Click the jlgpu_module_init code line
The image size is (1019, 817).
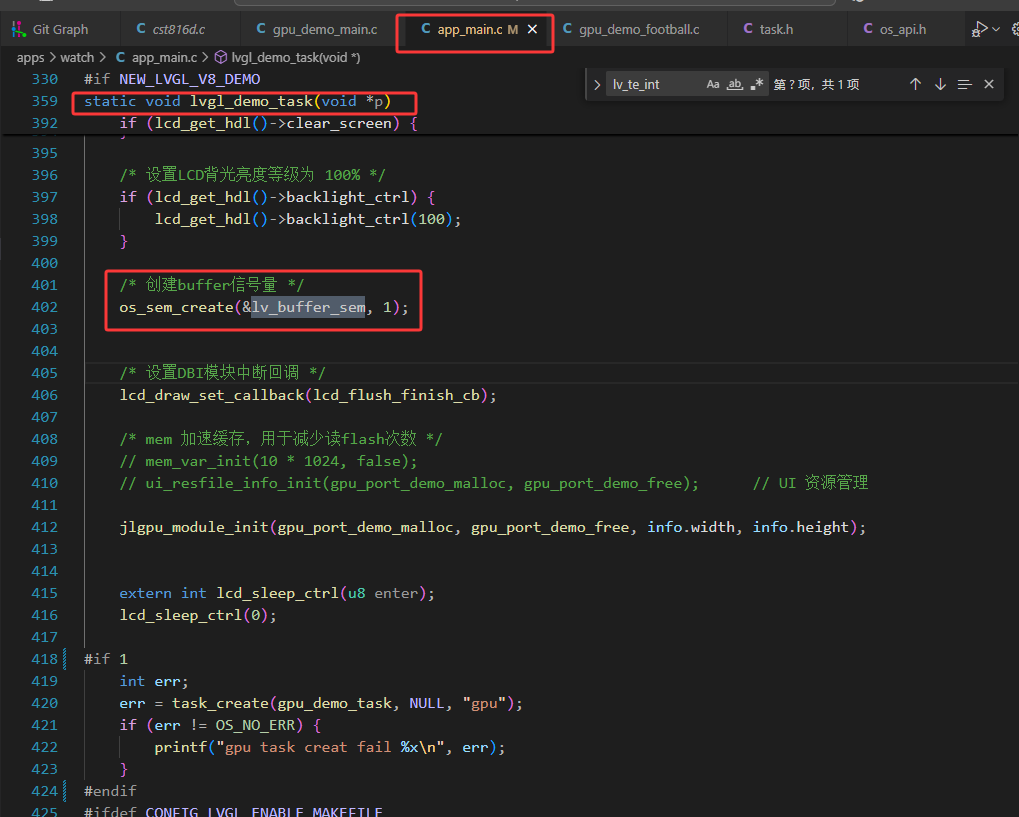(493, 527)
